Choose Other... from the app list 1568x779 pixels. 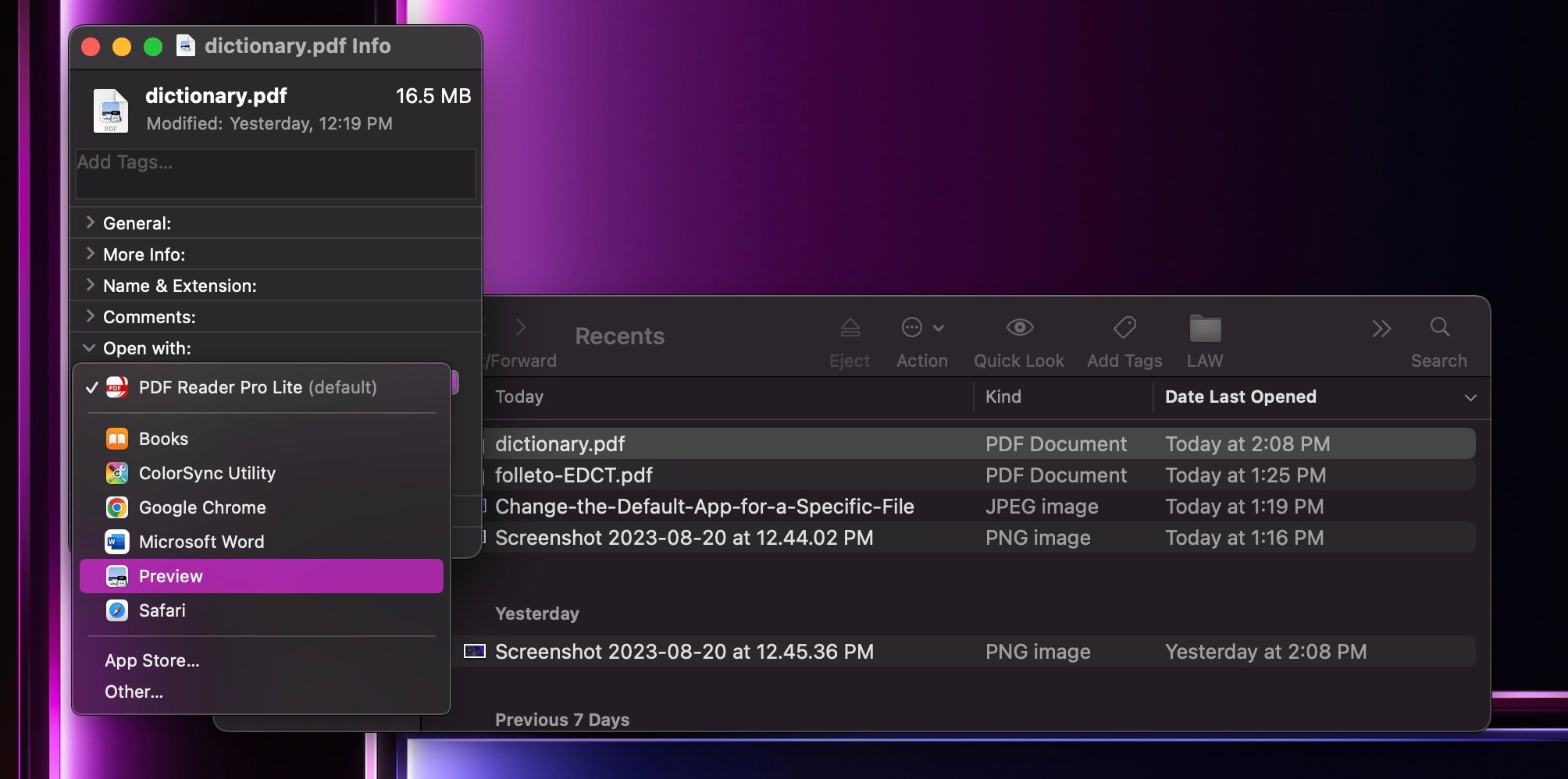[x=133, y=692]
